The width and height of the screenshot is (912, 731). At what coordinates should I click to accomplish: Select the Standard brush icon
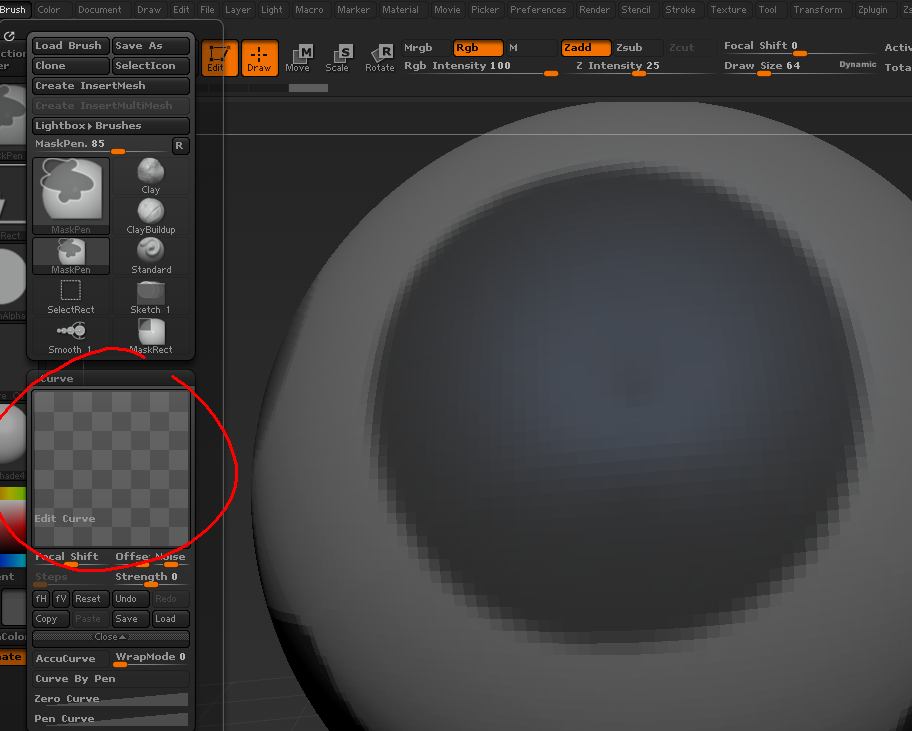click(x=151, y=256)
